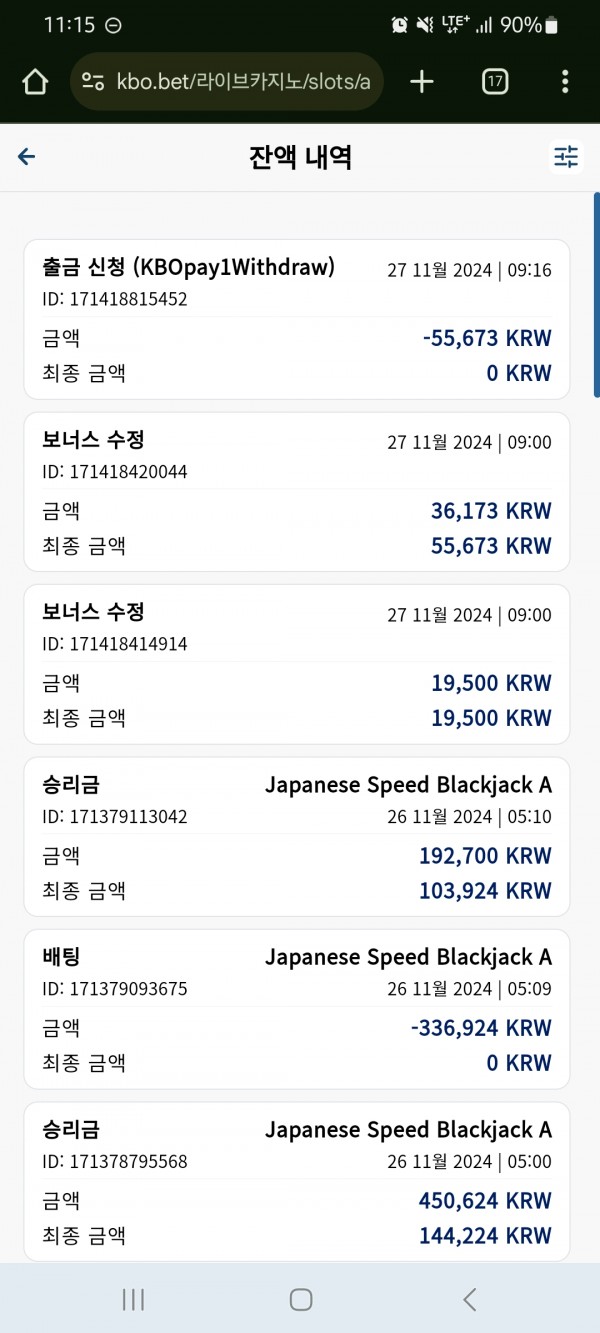
Task: Click the kbo.bet address bar URL
Action: [x=243, y=82]
